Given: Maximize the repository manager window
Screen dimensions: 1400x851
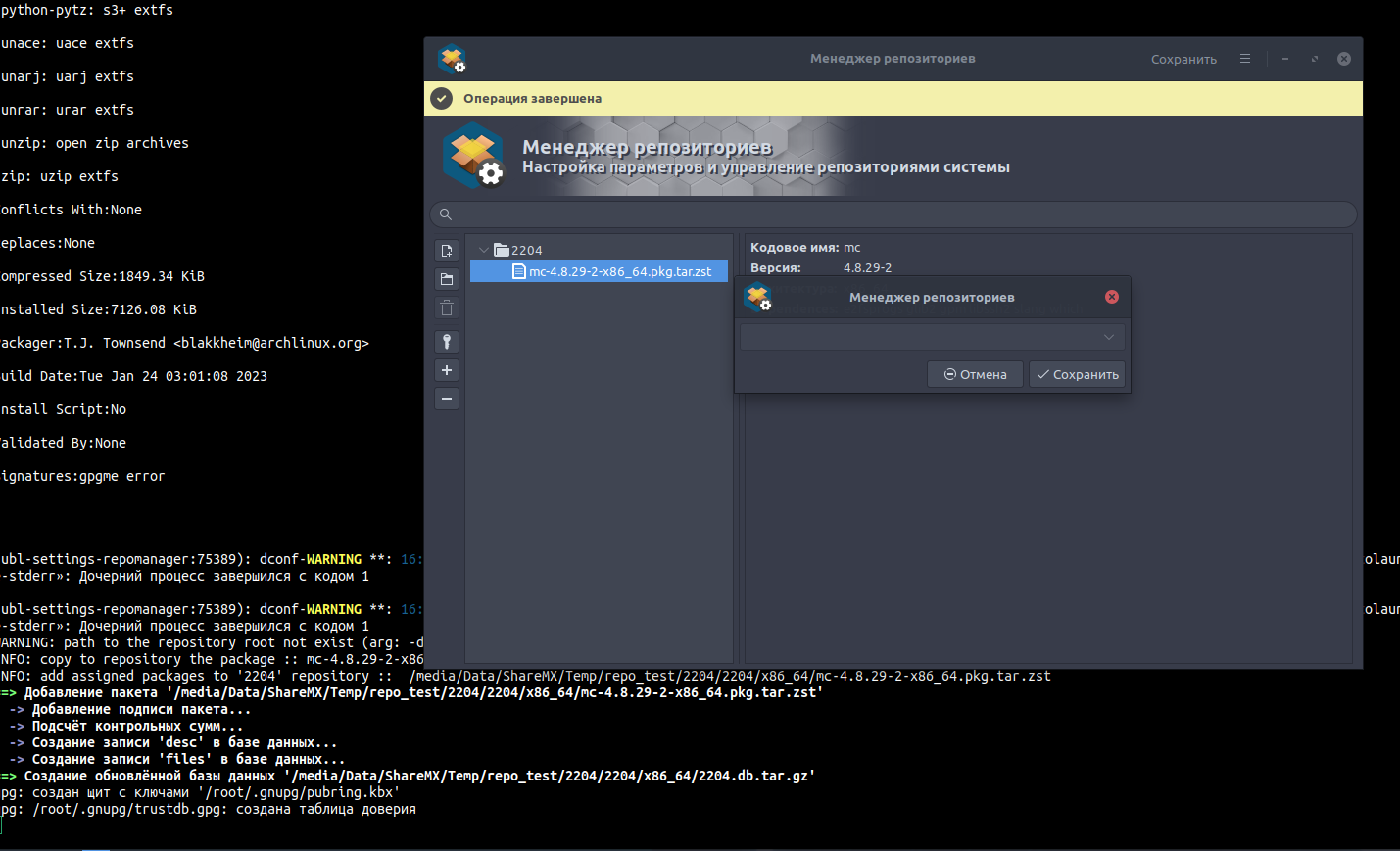Looking at the screenshot, I should point(1315,59).
